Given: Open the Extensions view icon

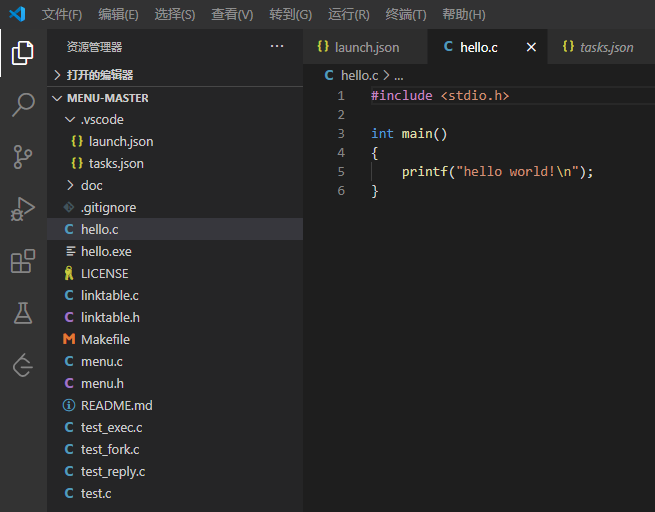Looking at the screenshot, I should 23,262.
